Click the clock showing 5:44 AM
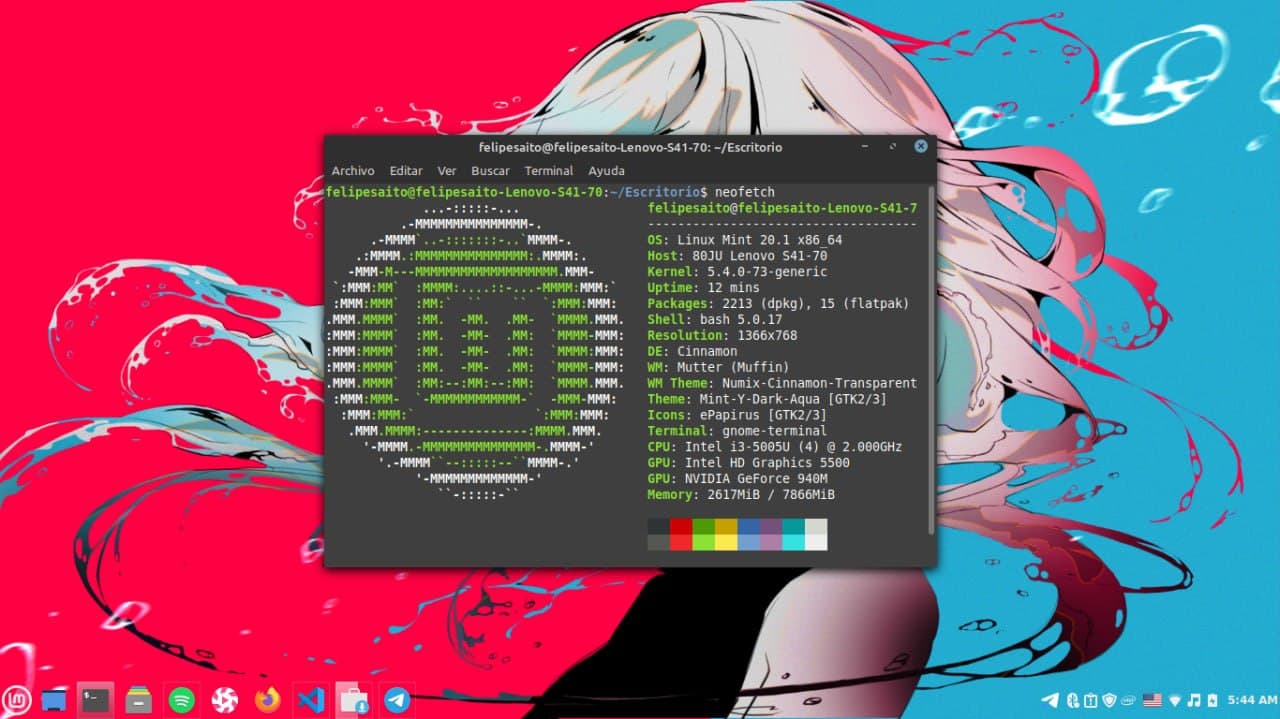This screenshot has height=719, width=1280. coord(1252,700)
